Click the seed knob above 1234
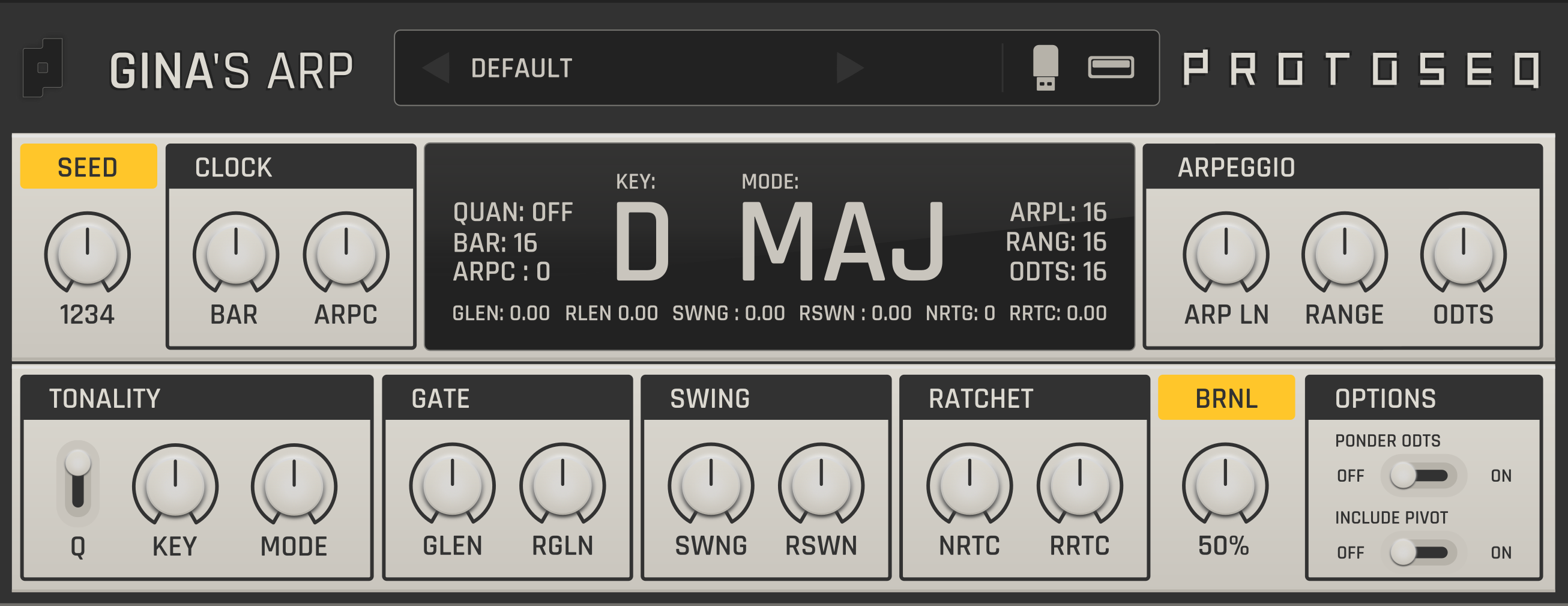Viewport: 1568px width, 606px height. [88, 253]
